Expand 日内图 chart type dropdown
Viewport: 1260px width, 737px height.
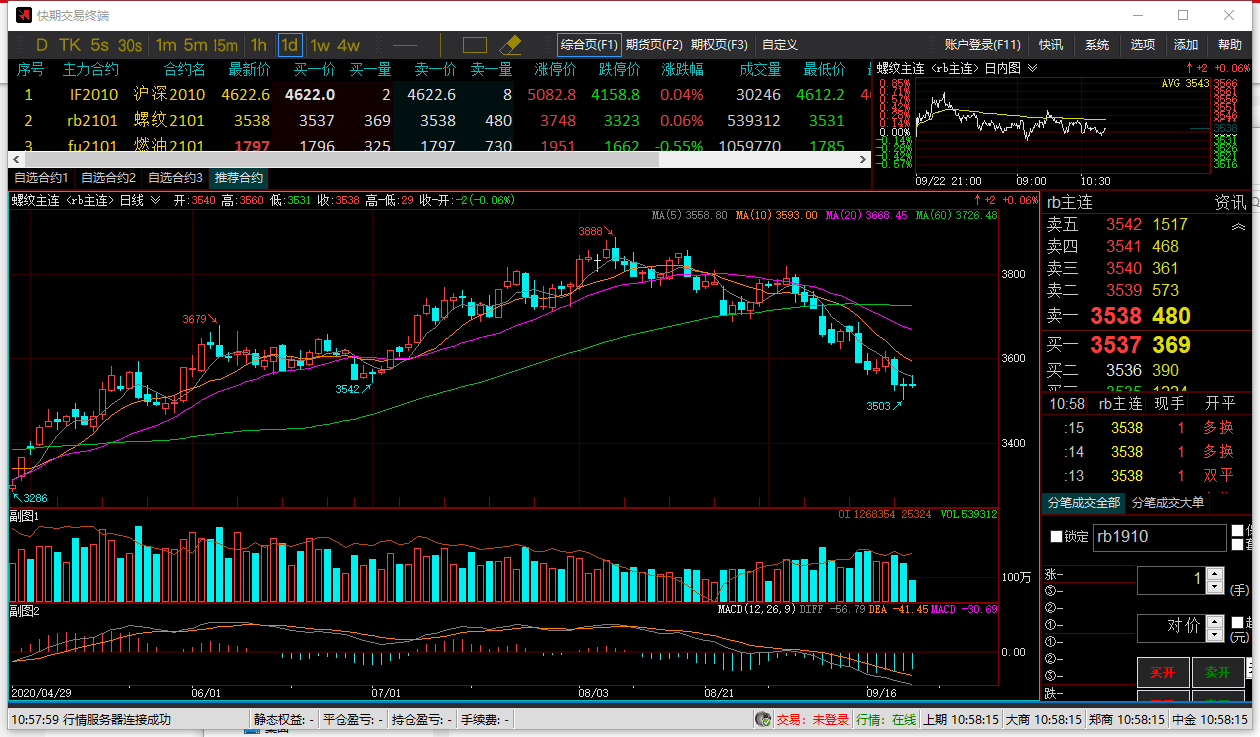pyautogui.click(x=1032, y=69)
